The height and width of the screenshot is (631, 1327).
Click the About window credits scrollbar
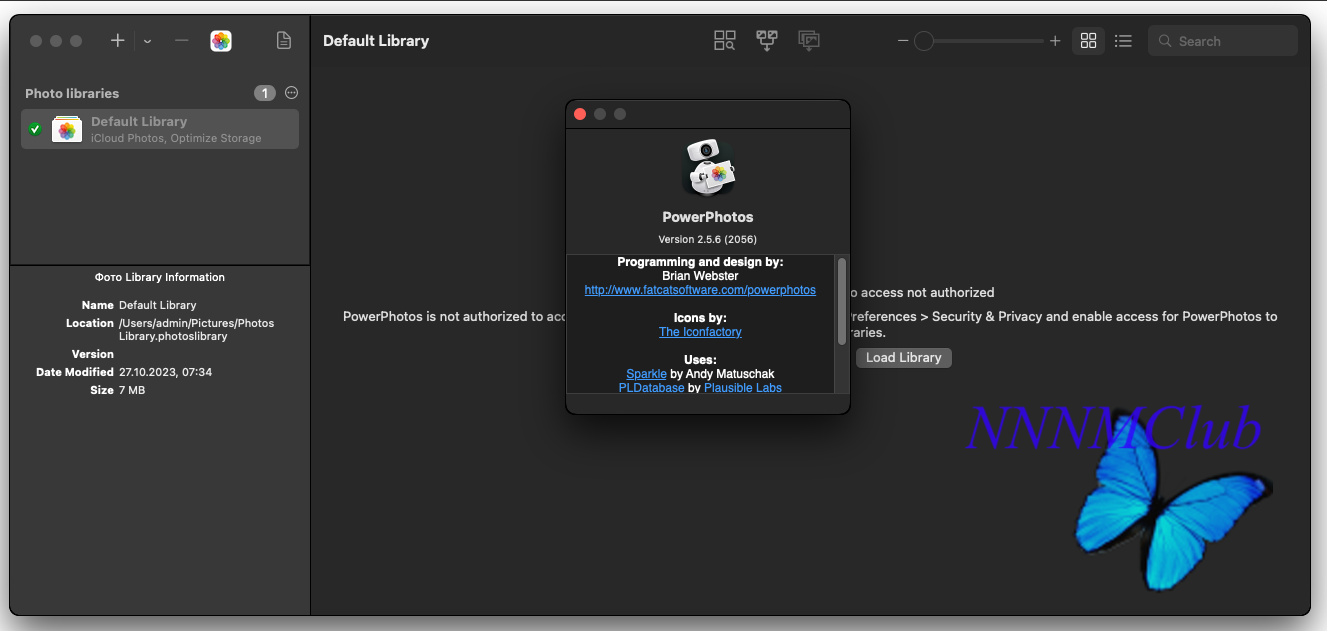pyautogui.click(x=842, y=301)
